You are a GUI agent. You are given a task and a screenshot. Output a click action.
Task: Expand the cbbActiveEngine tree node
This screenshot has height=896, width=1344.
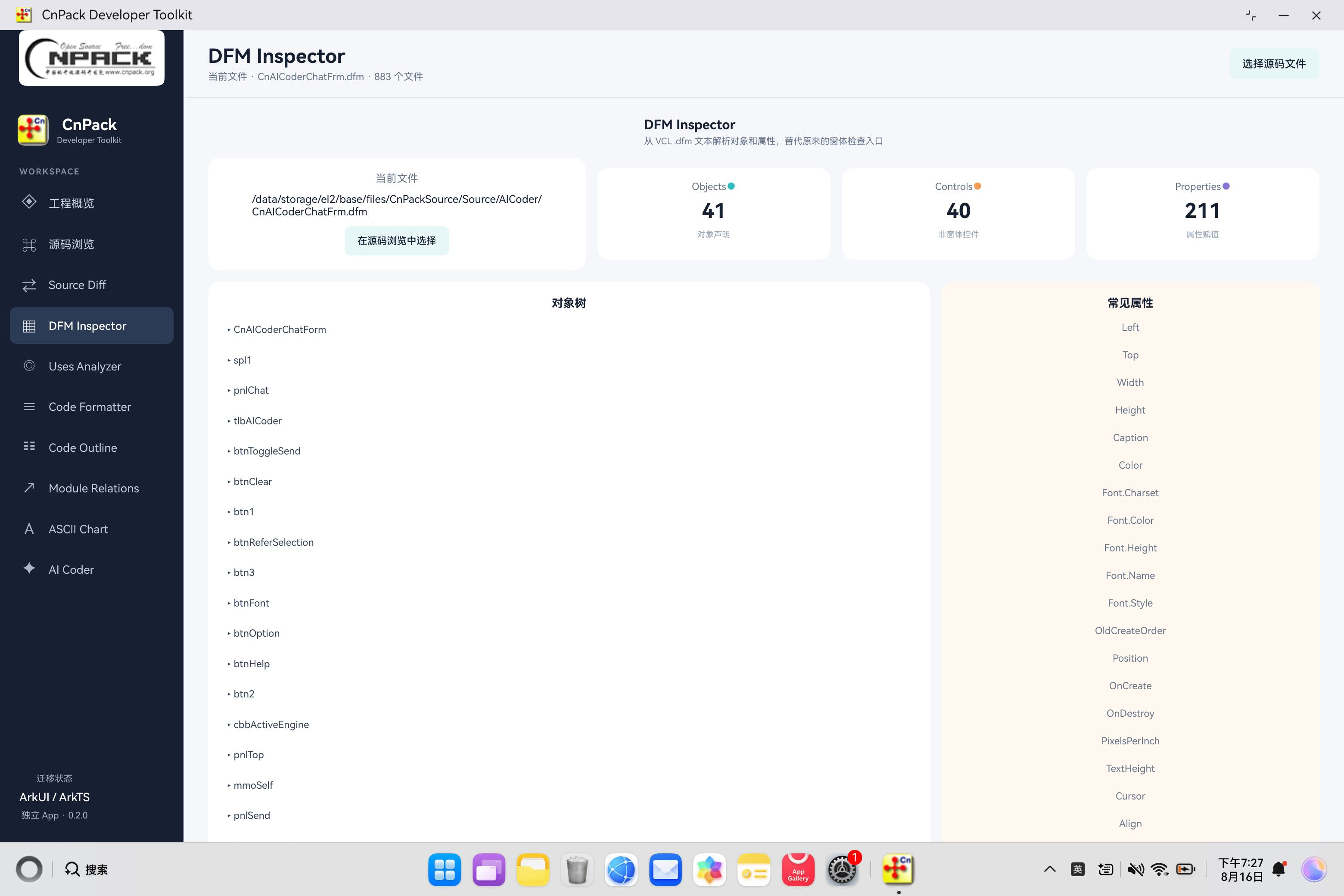[x=229, y=725]
